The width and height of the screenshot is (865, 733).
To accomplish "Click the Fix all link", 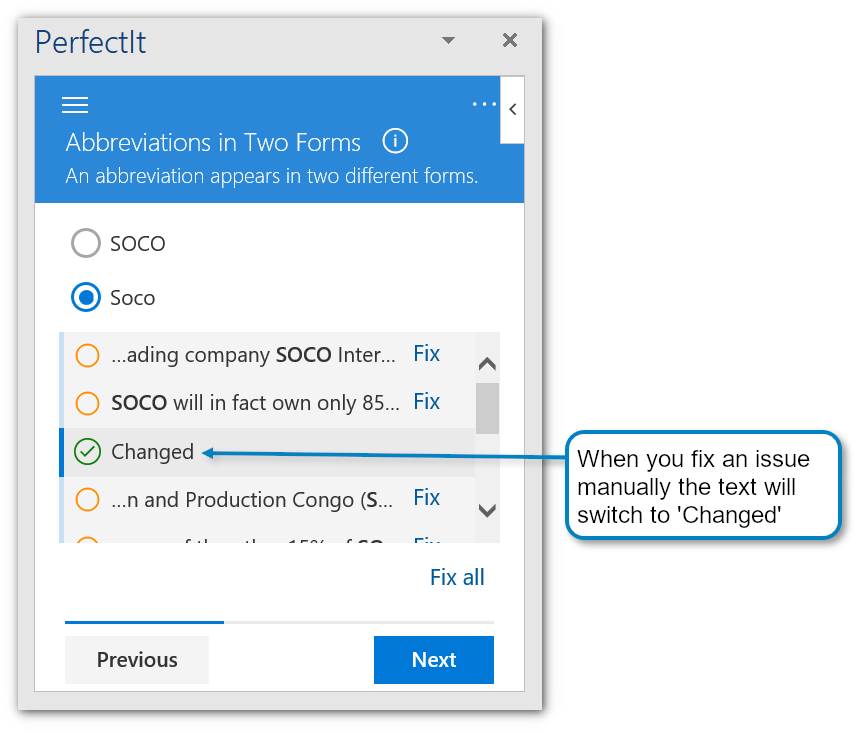I will tap(457, 577).
